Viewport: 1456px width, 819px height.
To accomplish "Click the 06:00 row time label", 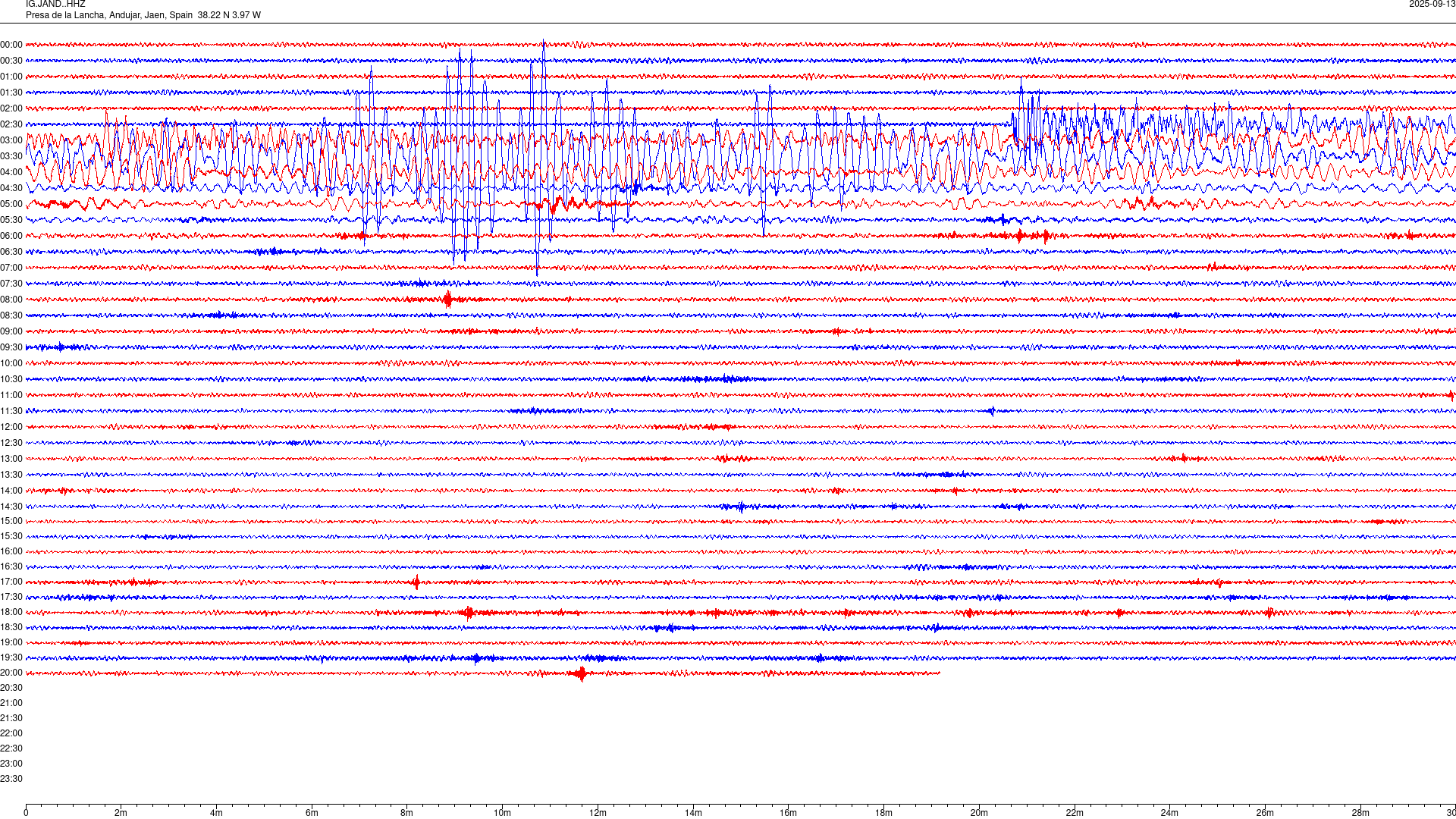I will 11,236.
